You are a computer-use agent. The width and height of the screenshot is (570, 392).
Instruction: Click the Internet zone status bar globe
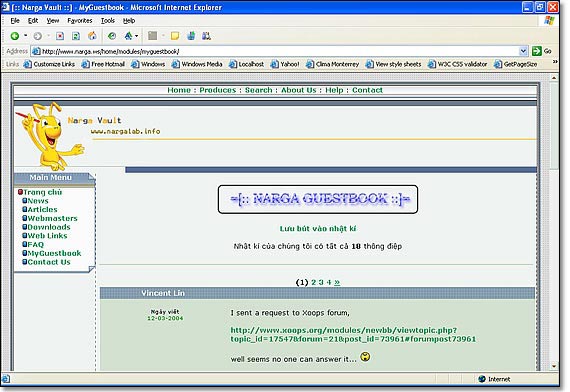point(482,379)
